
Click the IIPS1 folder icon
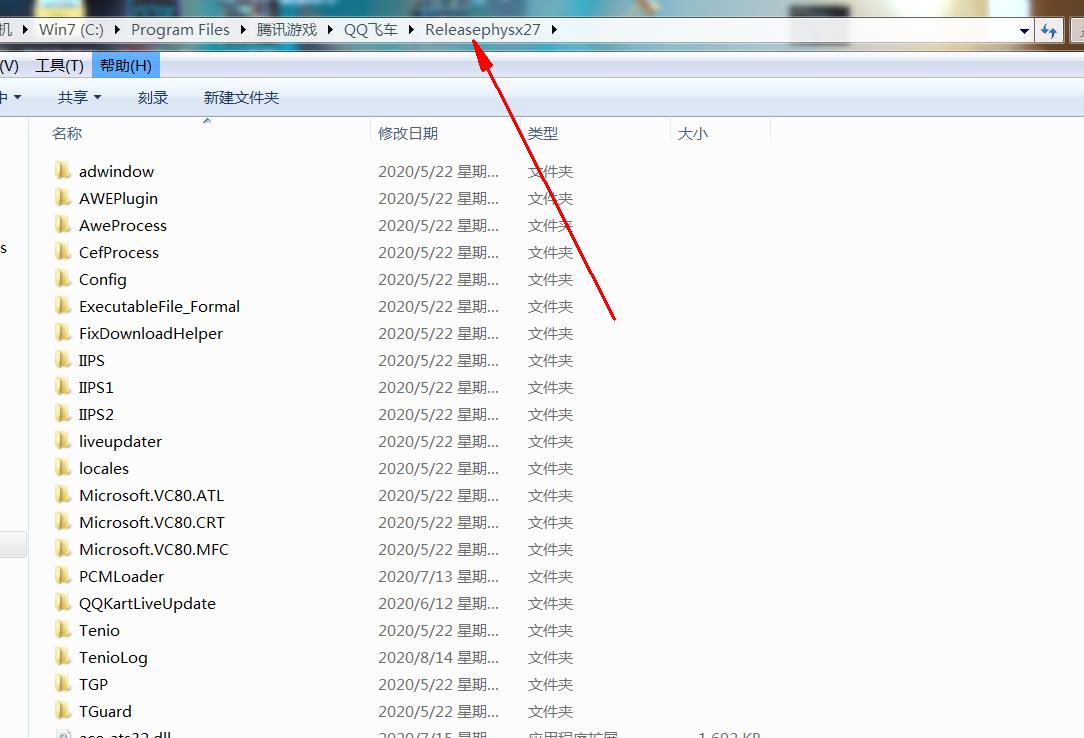click(x=63, y=386)
